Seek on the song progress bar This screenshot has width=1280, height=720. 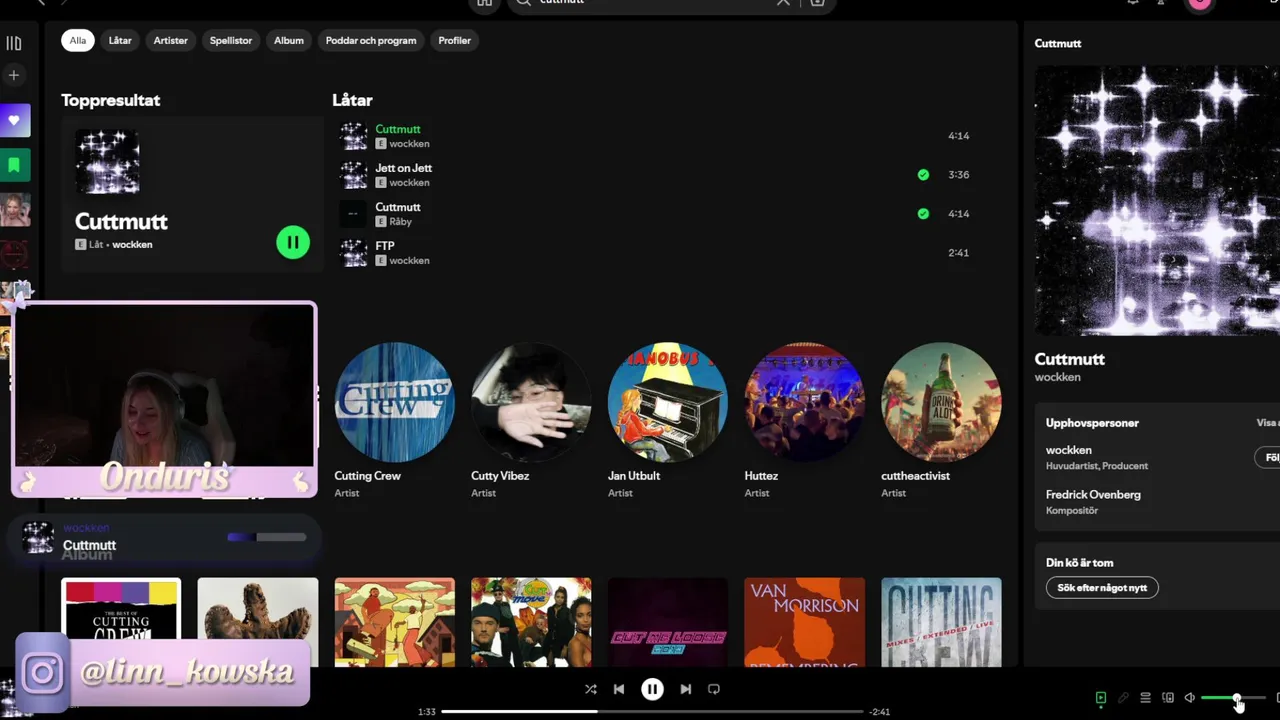652,712
